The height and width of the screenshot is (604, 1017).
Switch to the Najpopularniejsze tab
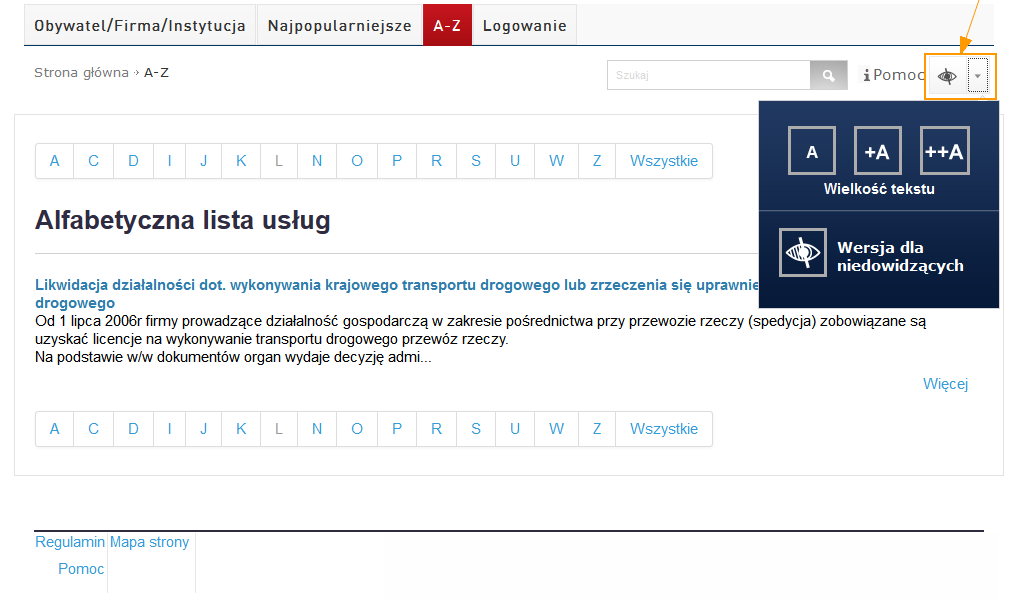[x=340, y=26]
